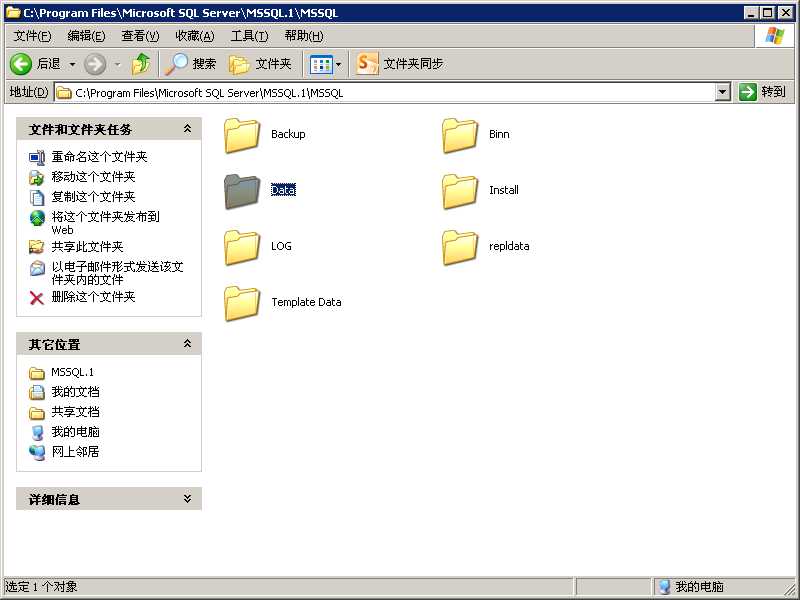Click the 选定 1 个对象 status text
The height and width of the screenshot is (600, 800).
tap(41, 587)
